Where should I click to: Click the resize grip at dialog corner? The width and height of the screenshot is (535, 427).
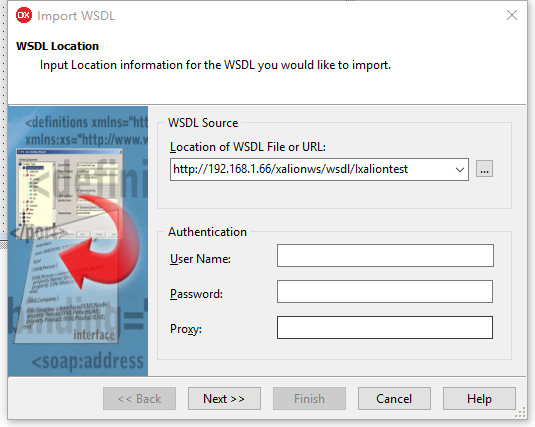[x=521, y=413]
